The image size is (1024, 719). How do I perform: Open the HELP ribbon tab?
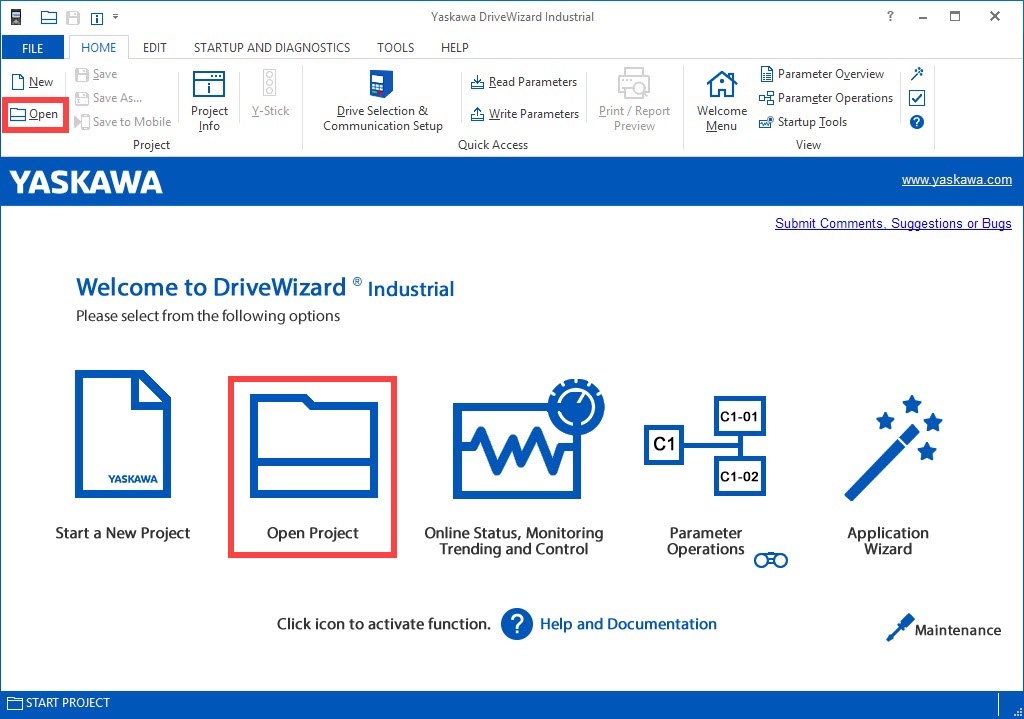tap(455, 48)
